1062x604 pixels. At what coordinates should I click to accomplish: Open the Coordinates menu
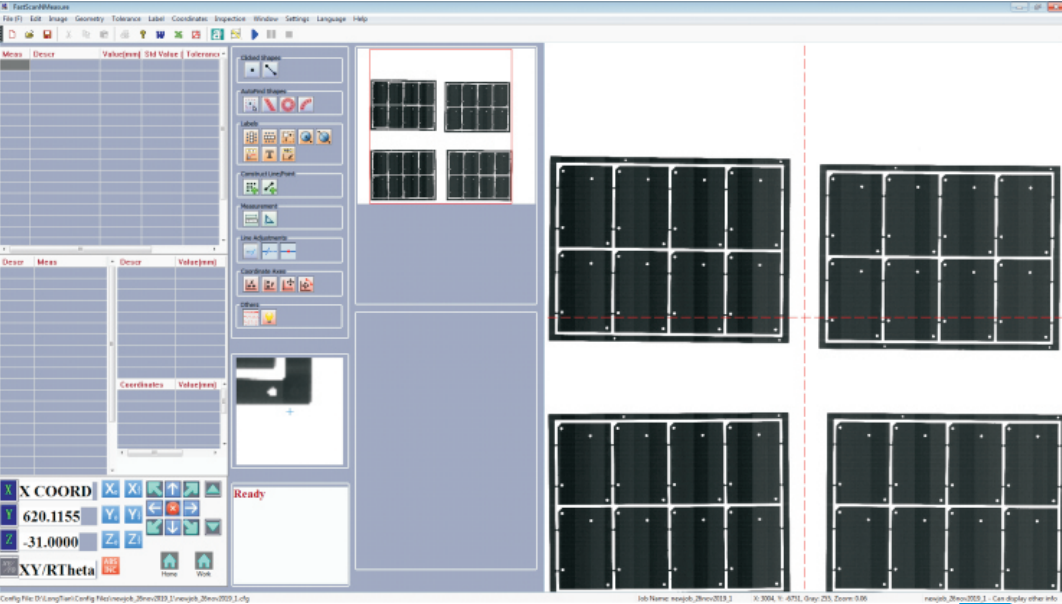click(x=190, y=19)
